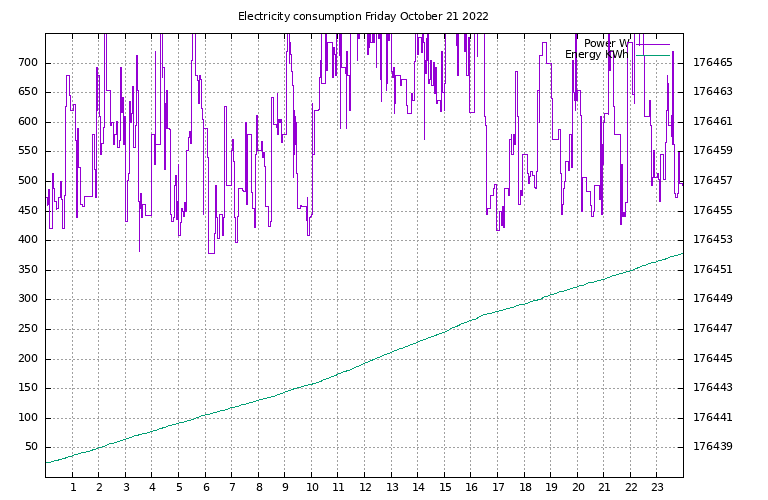Viewport: 768px width, 500px height.
Task: Click hour label 6 on the x-axis
Action: [206, 487]
